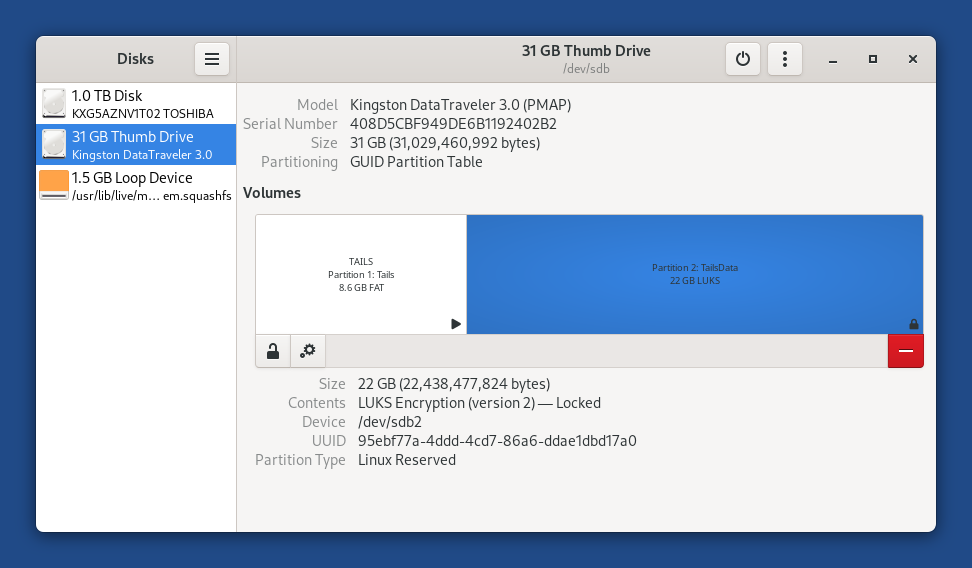Screen dimensions: 972x568
Task: Unlock the encrypted partition with padlock button
Action: coord(273,351)
